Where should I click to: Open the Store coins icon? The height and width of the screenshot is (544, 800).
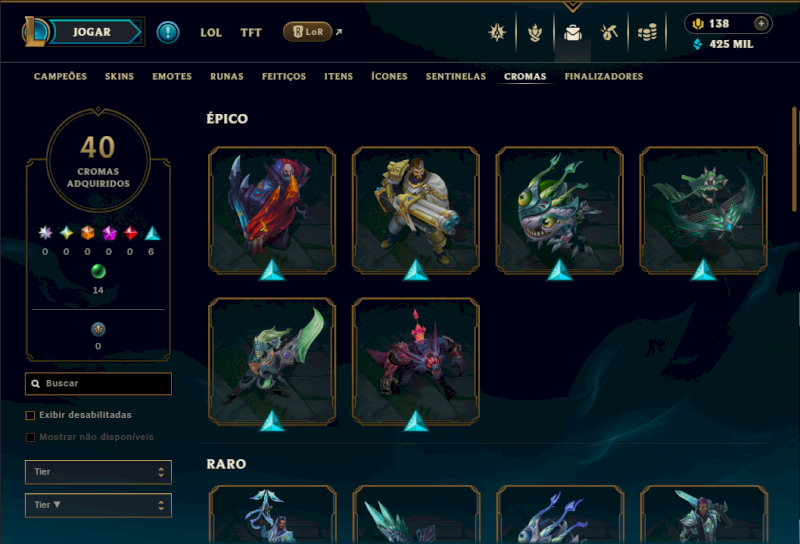[x=647, y=33]
